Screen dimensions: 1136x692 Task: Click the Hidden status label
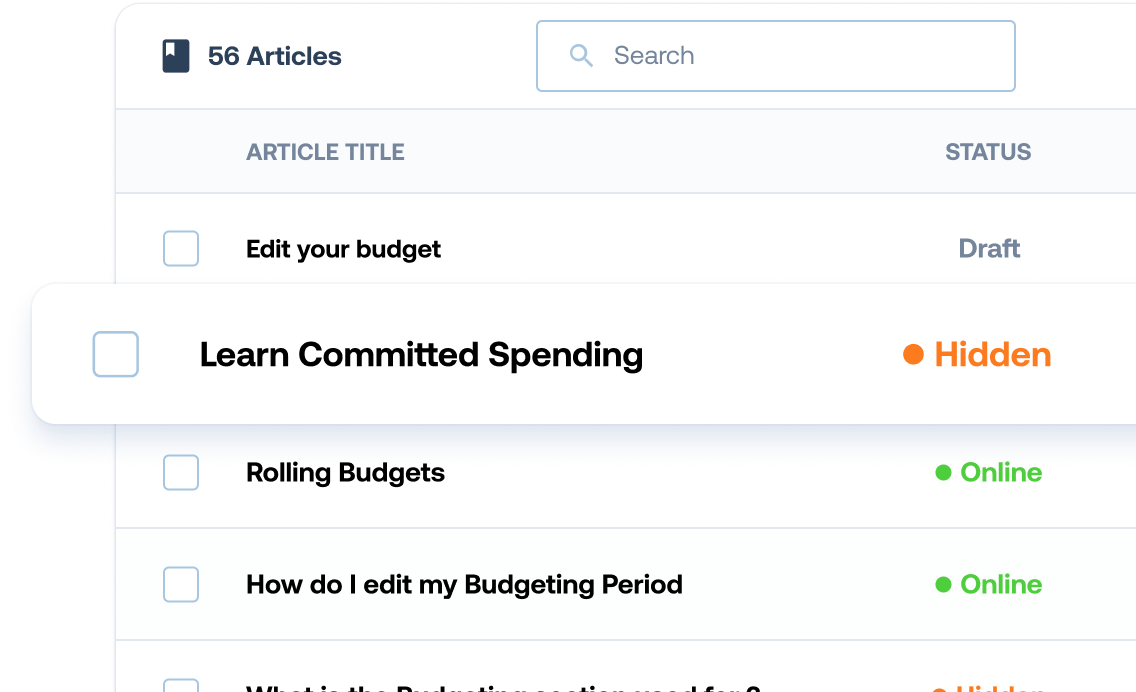(x=992, y=355)
